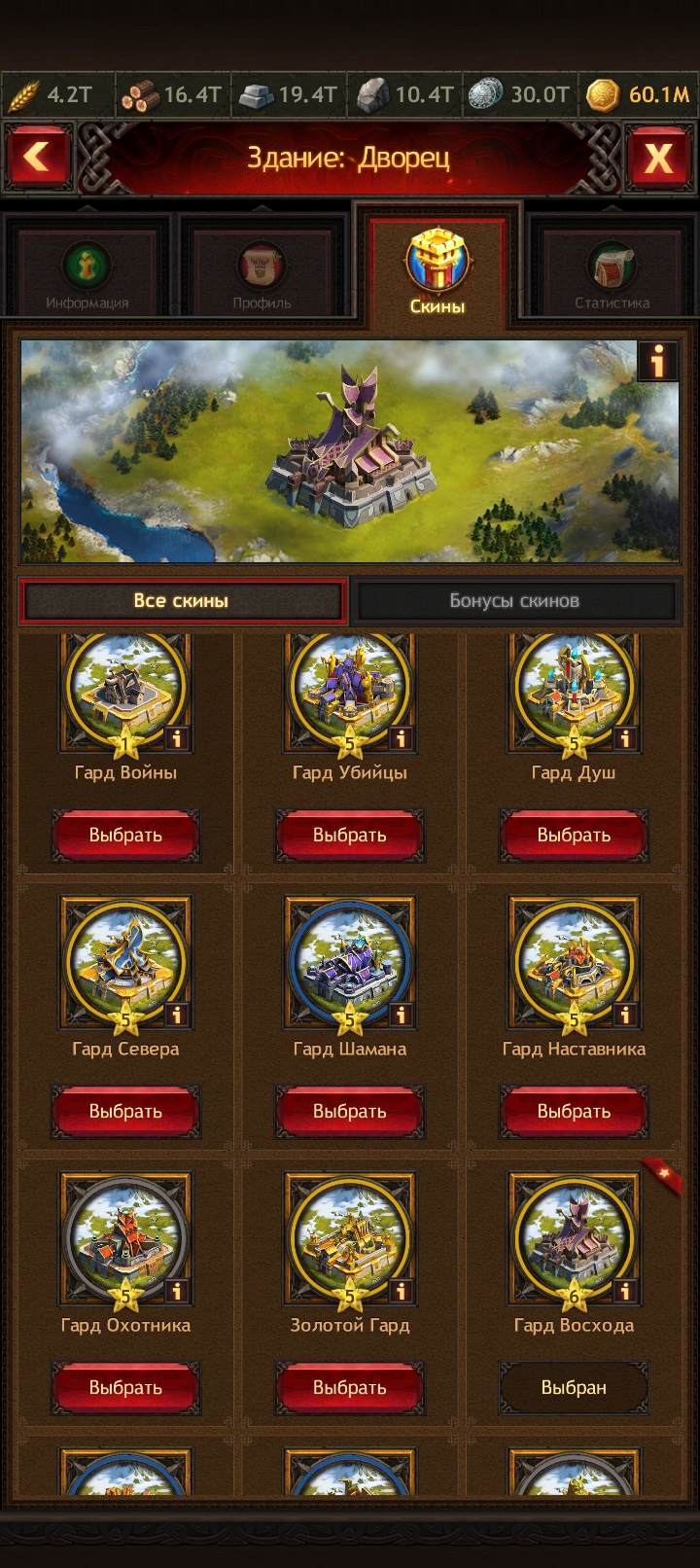Screen dimensions: 700x1568
Task: Click Выбрать for Золотой Гард
Action: [350, 1387]
